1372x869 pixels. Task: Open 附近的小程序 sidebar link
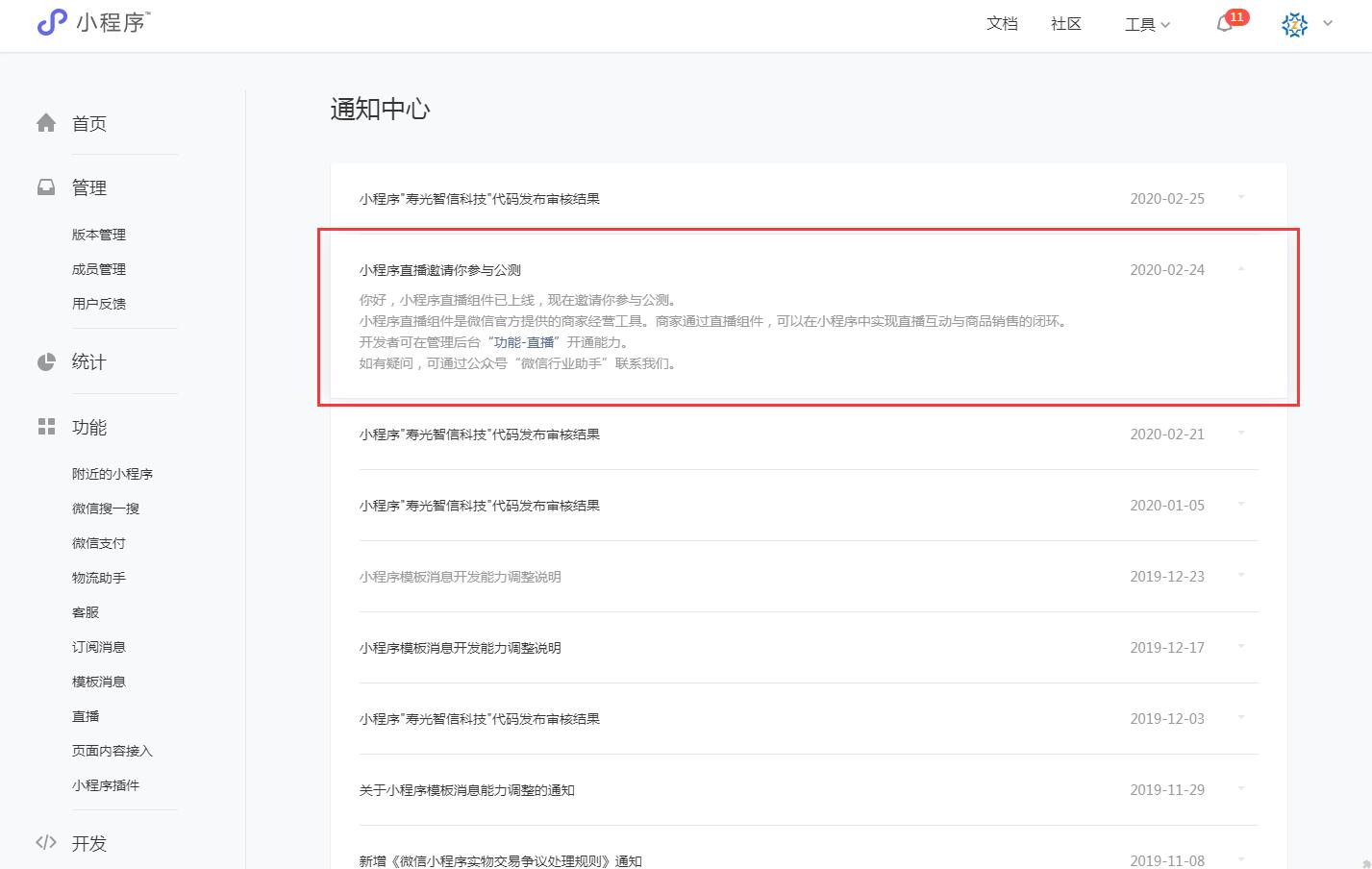112,474
